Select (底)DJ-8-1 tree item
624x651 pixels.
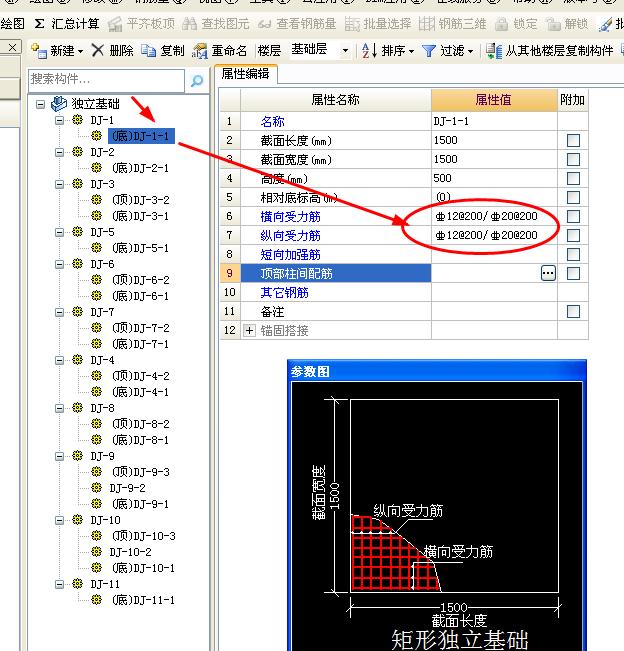pos(140,439)
